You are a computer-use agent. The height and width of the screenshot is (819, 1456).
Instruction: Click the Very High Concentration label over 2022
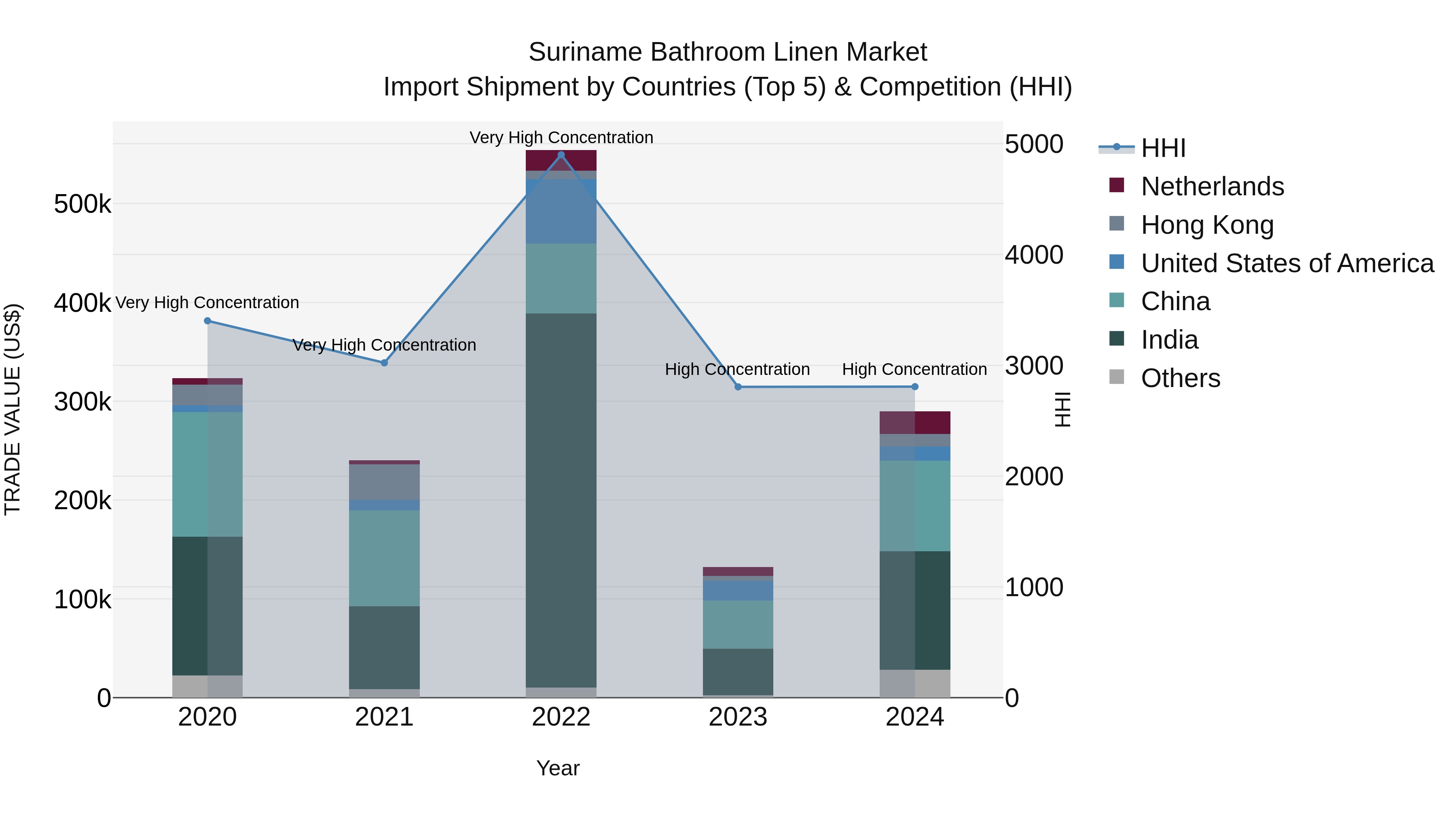(561, 138)
